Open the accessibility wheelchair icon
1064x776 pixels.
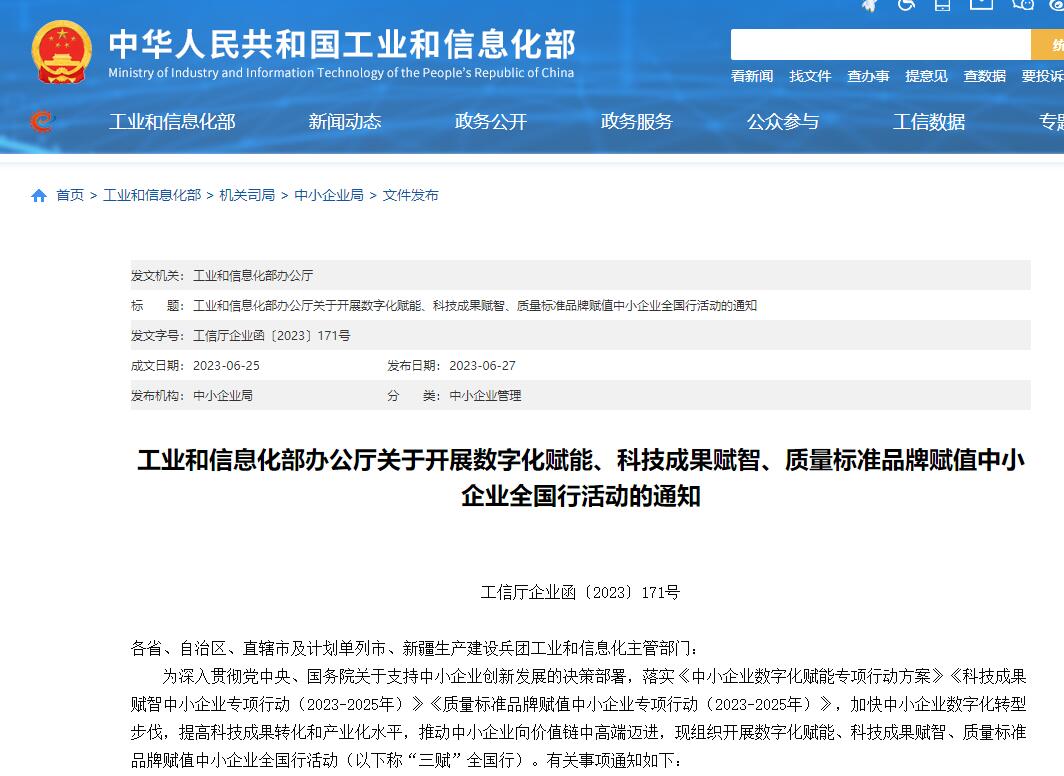pos(907,5)
